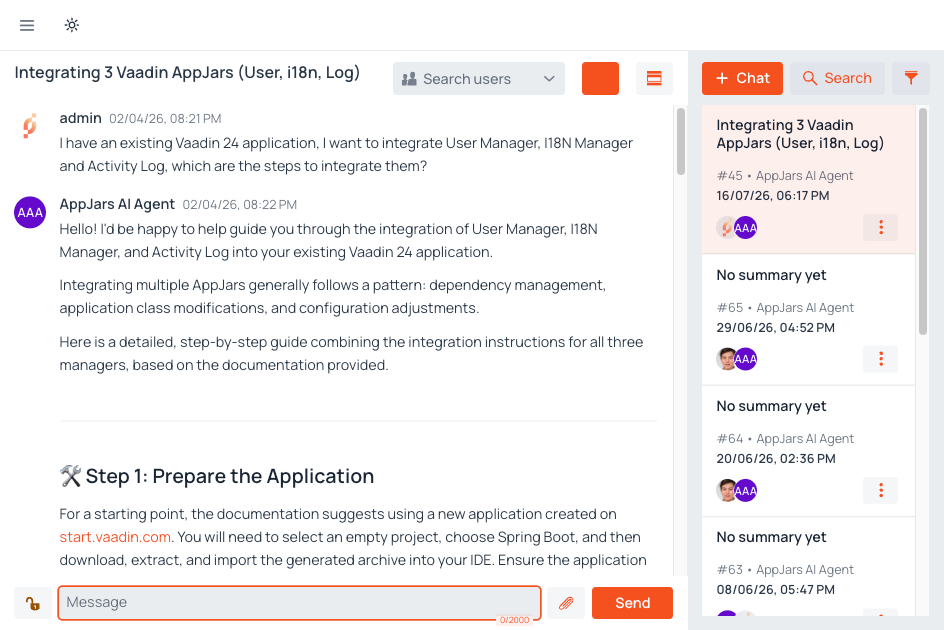Screen dimensions: 944x630
Task: Click the AAA avatar on chat #64
Action: point(746,491)
